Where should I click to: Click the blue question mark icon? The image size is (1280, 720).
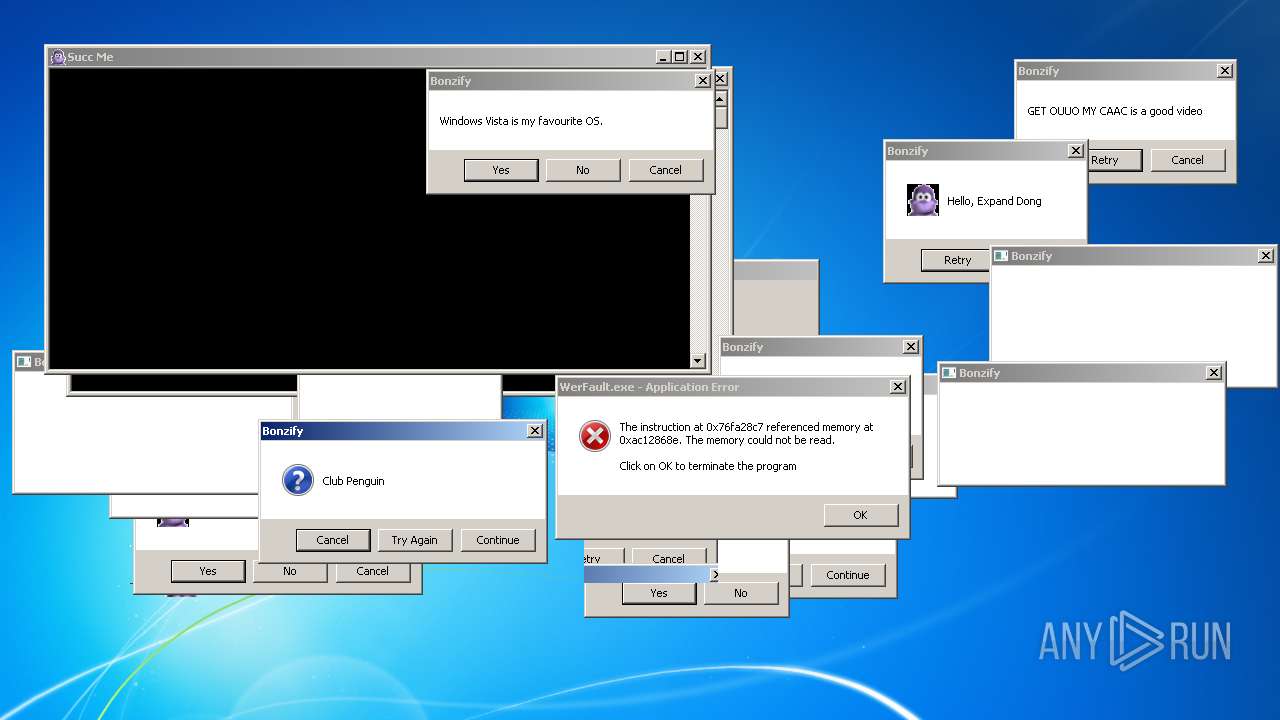298,480
